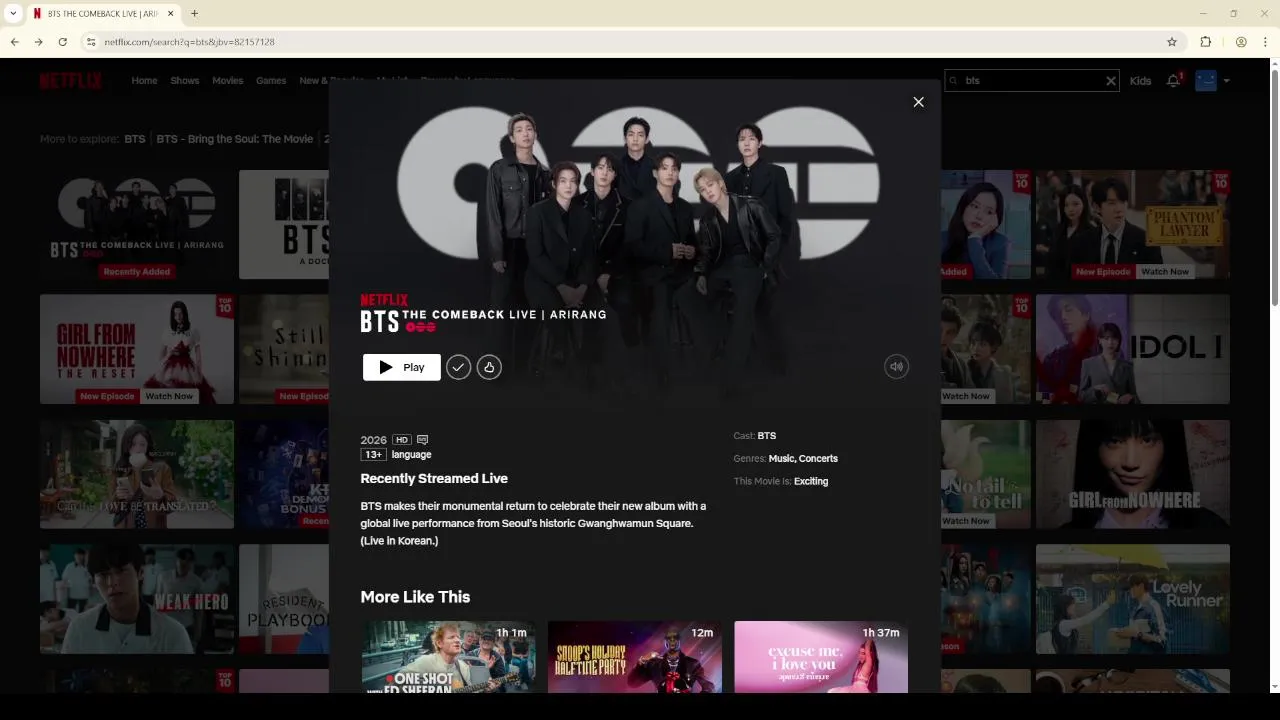Open Concerts genre link
1280x720 pixels.
(x=818, y=459)
